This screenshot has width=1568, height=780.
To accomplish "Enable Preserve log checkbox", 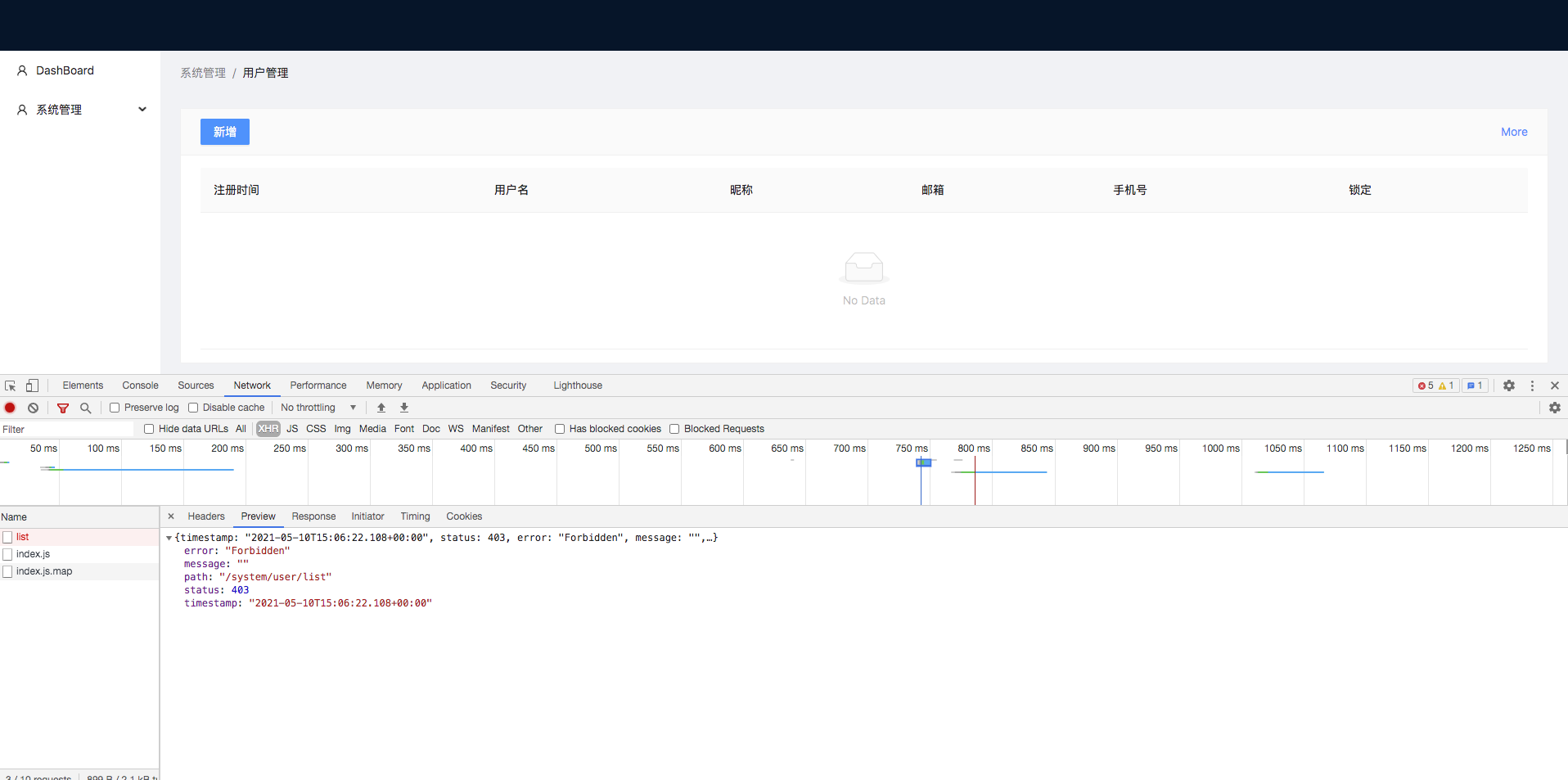I will click(x=115, y=408).
